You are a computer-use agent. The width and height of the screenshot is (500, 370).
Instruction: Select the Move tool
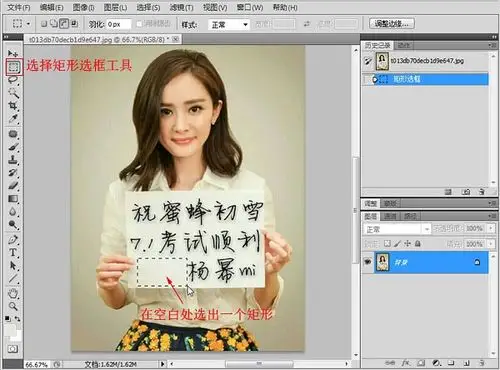13,53
